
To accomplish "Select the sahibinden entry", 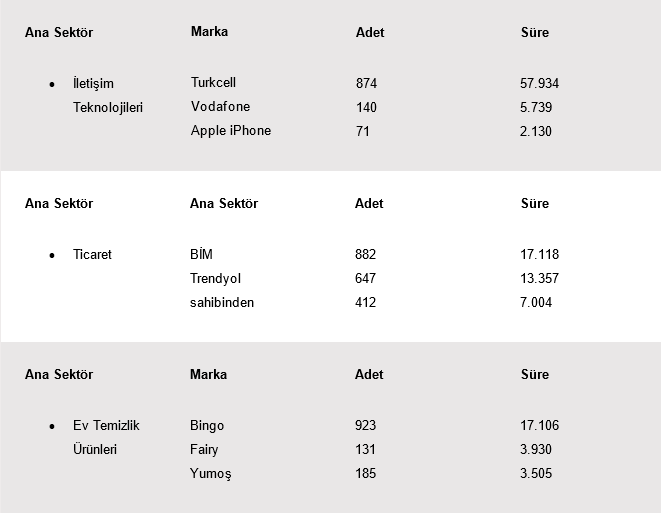I will pyautogui.click(x=221, y=303).
